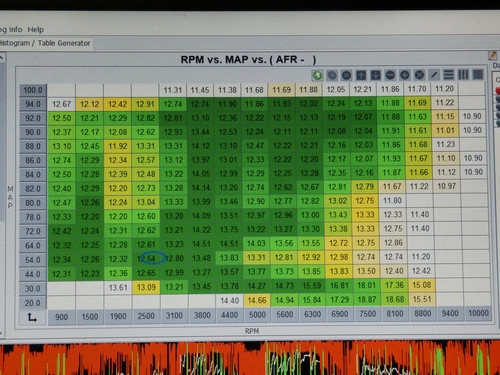Click the pencil edit icon at panel corner
The height and width of the screenshot is (375, 500).
click(x=493, y=55)
